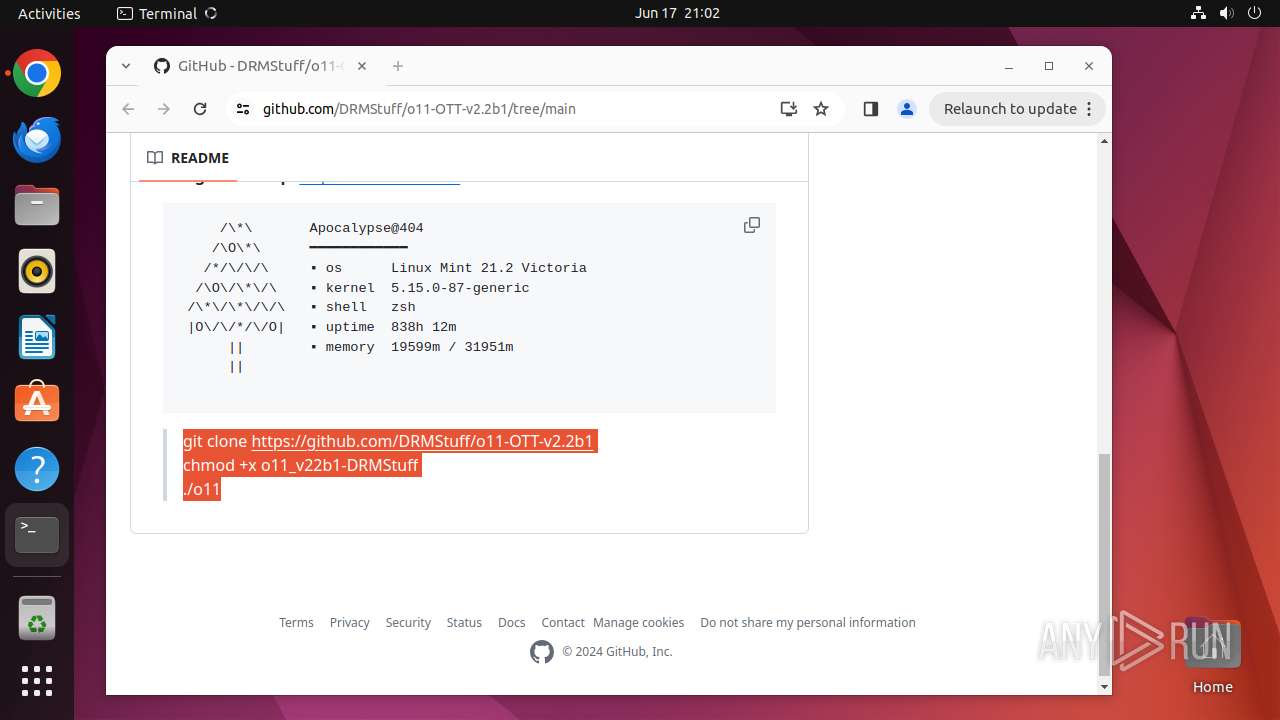The height and width of the screenshot is (720, 1280).
Task: Open the Privacy footer link
Action: (x=350, y=622)
